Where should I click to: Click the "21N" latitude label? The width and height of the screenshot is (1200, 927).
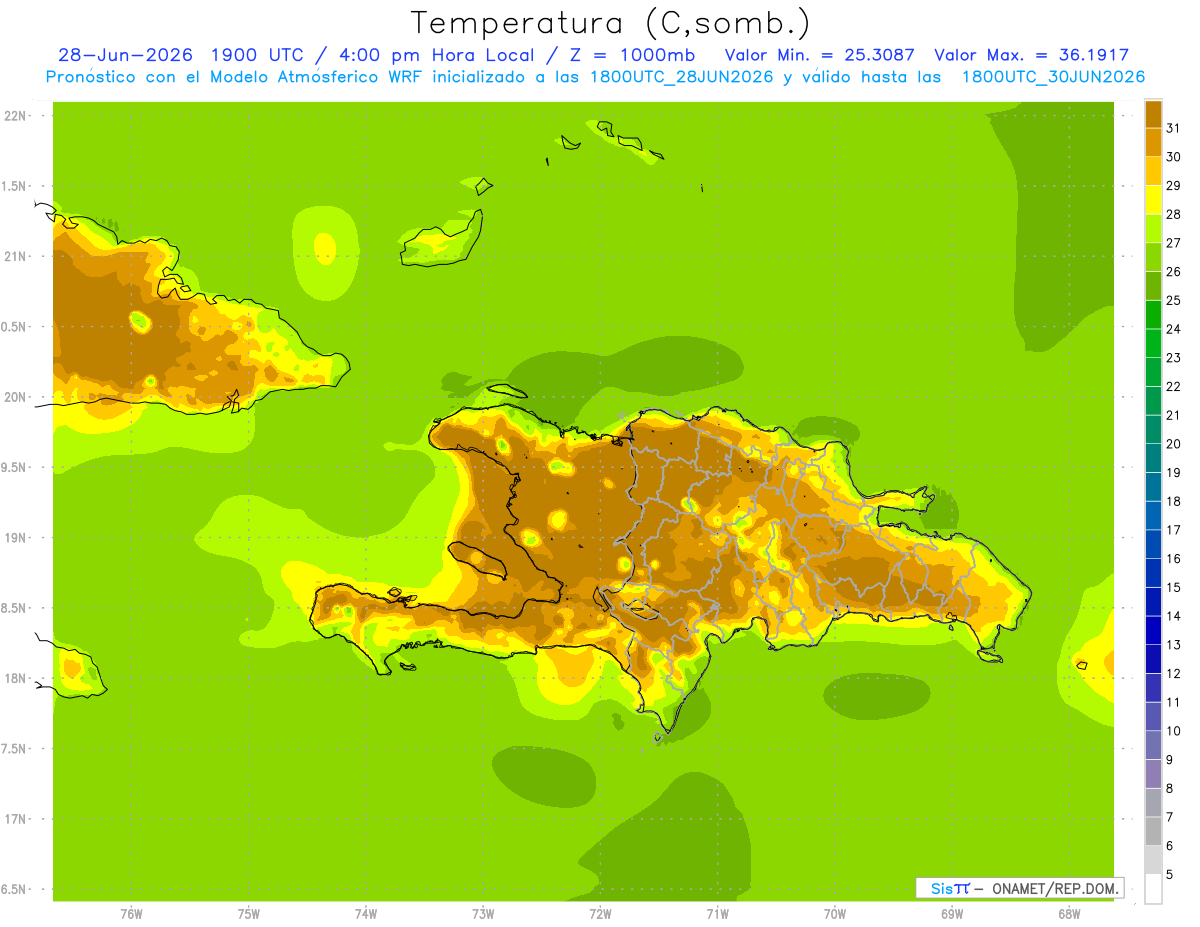pos(16,257)
